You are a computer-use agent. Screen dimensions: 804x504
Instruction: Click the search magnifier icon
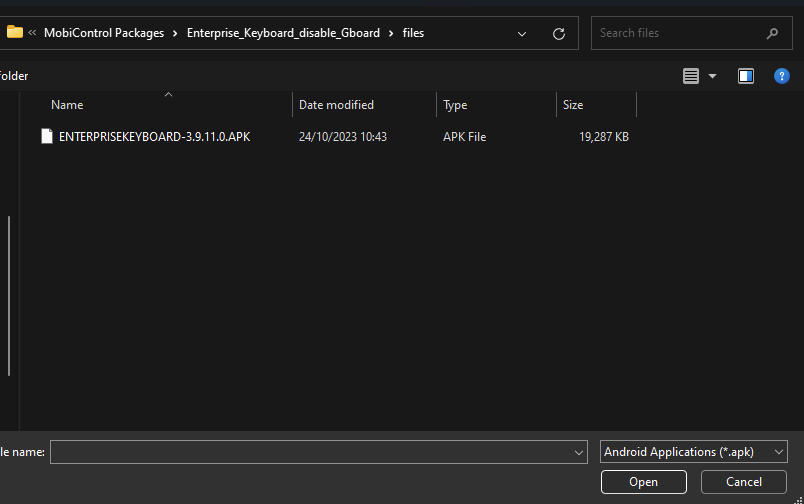point(772,33)
